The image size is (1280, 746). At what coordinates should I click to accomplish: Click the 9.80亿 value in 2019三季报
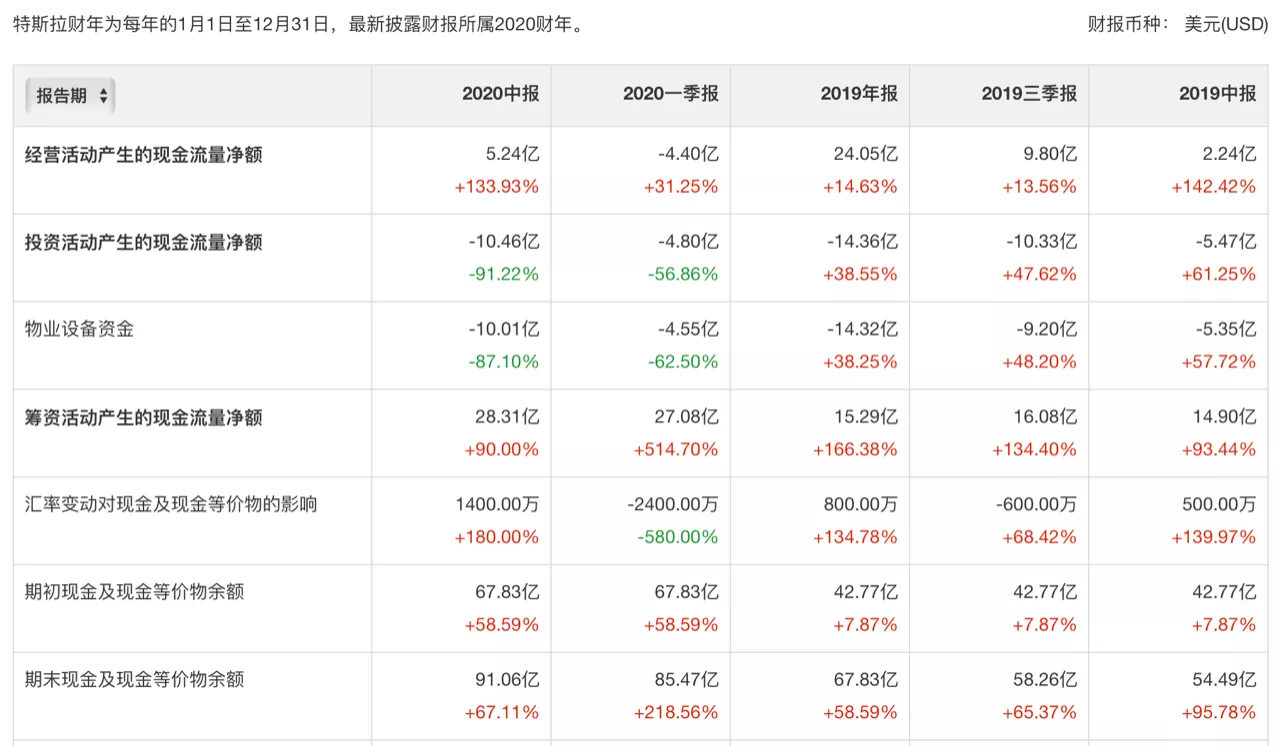(1050, 154)
